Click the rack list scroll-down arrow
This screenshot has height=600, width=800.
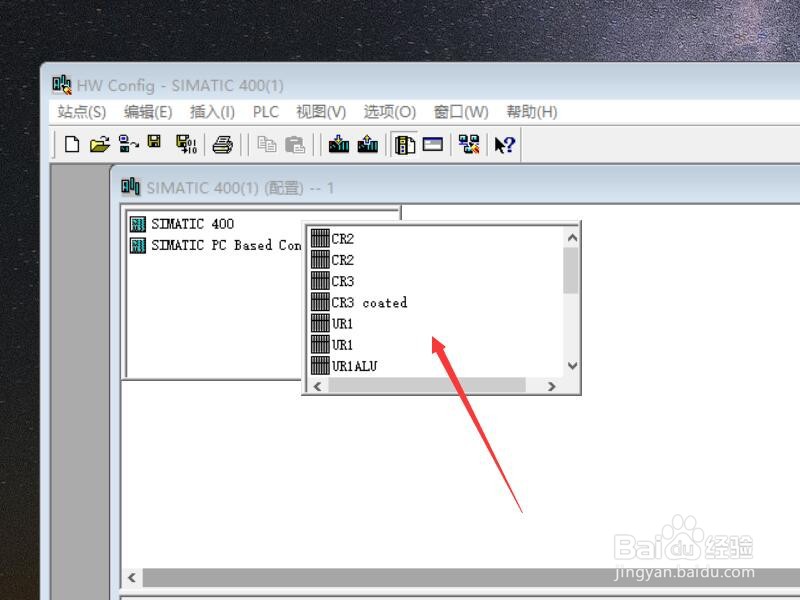tap(569, 367)
